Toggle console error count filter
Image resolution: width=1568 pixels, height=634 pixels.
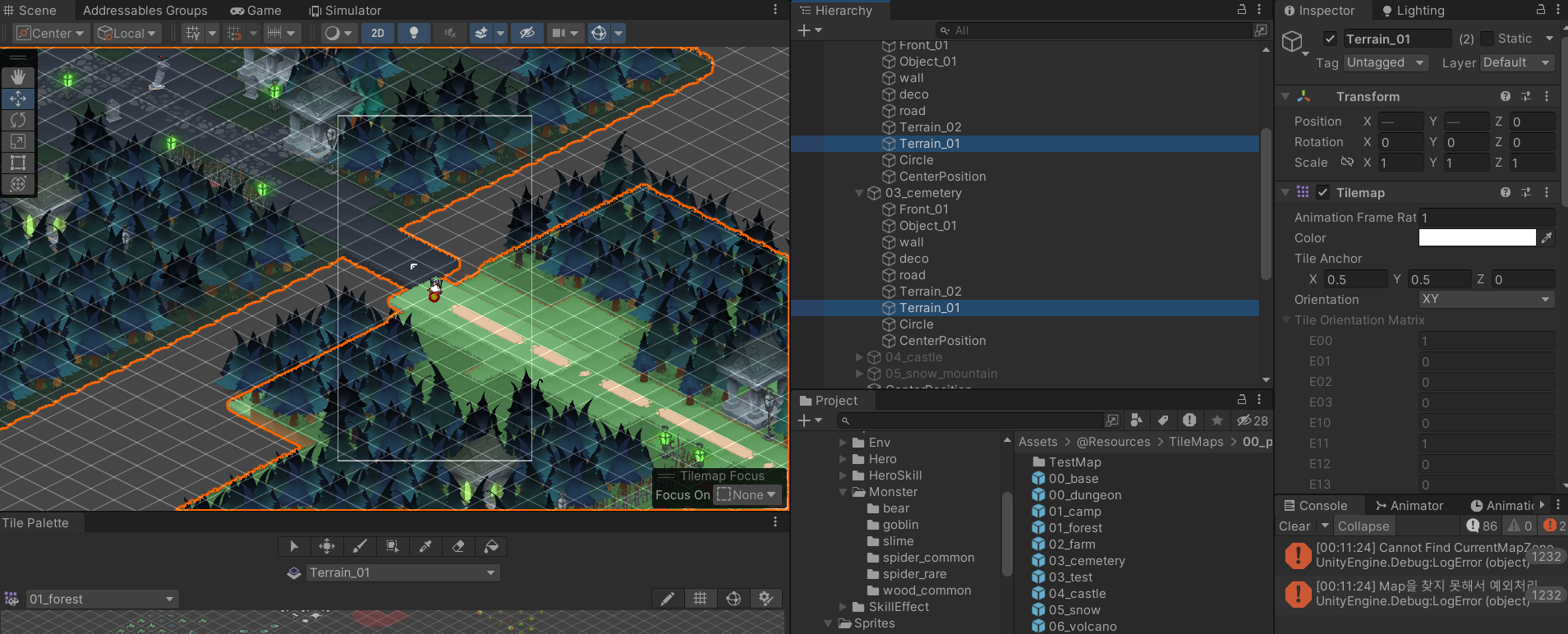(x=1554, y=526)
